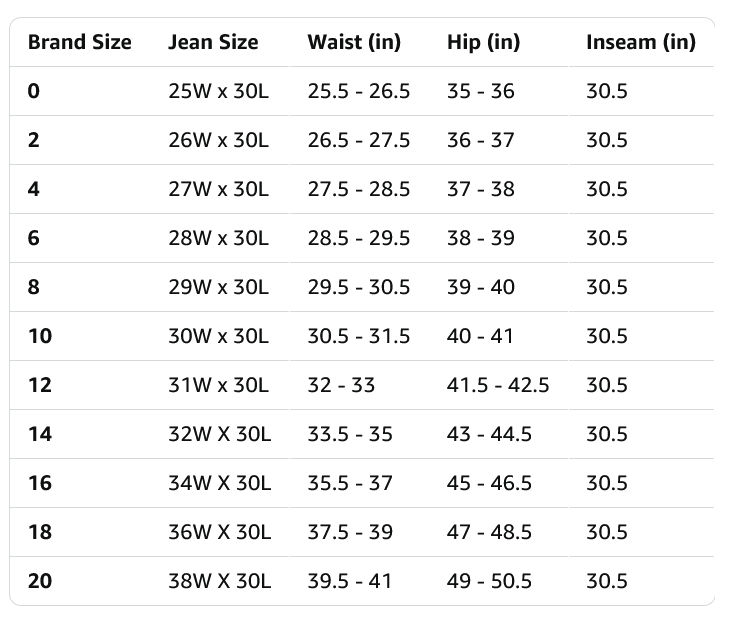Select brand size 0 row label
Screen dimensions: 729x618
point(34,91)
